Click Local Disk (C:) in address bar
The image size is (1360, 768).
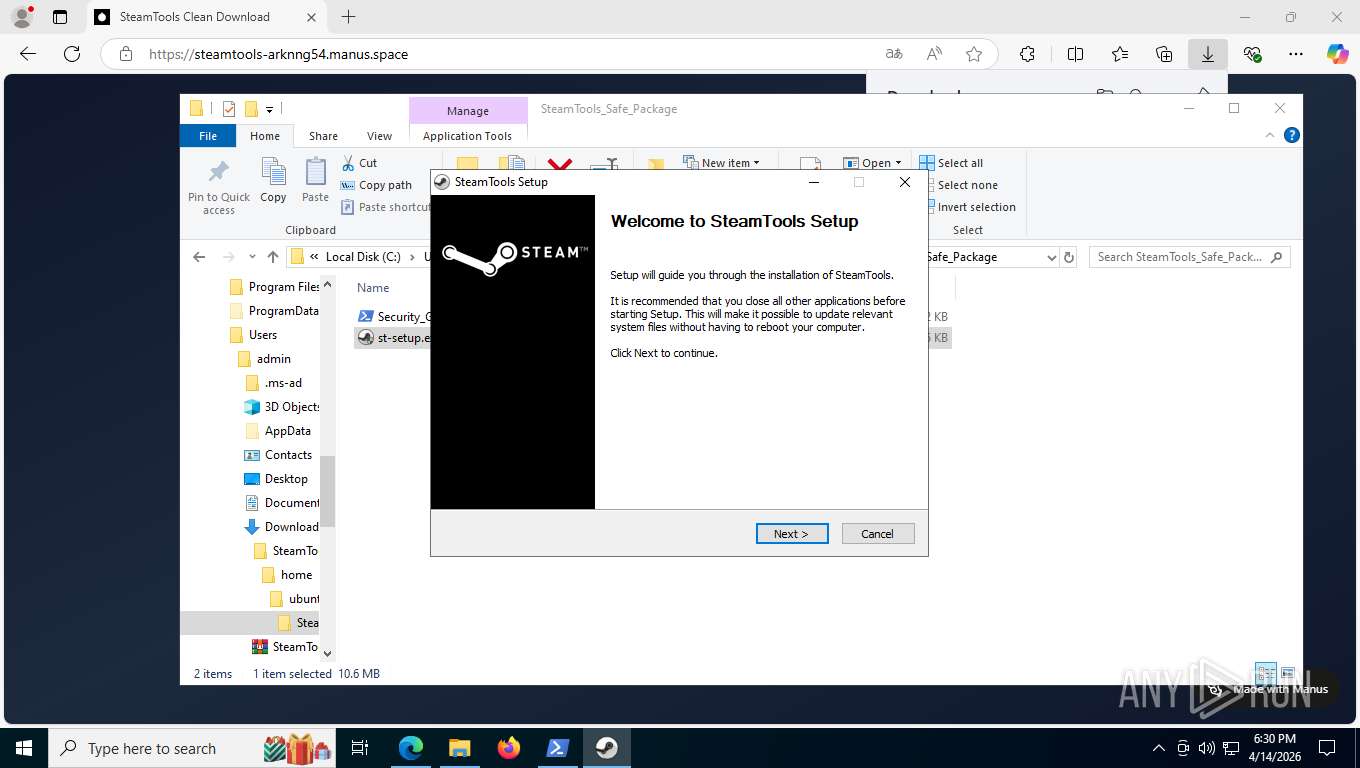tap(363, 257)
